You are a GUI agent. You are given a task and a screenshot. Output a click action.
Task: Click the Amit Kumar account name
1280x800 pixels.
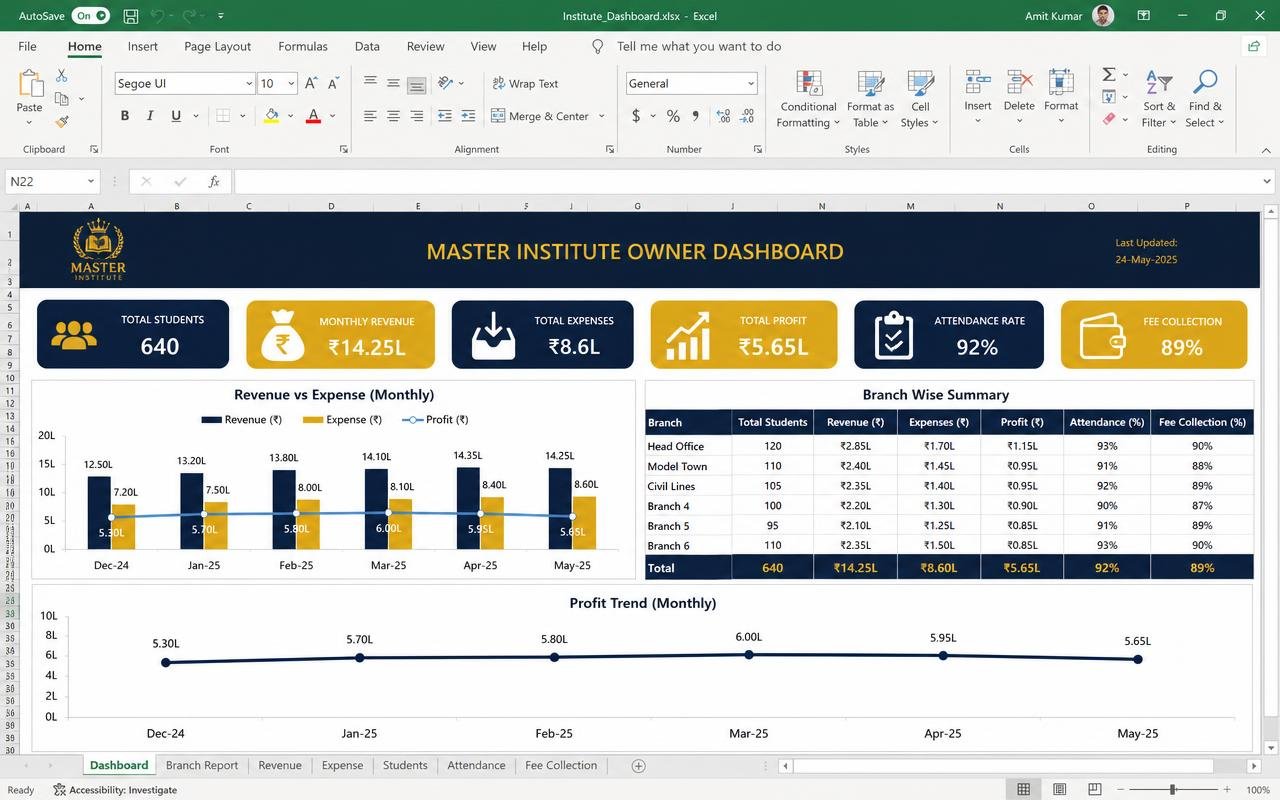[x=1054, y=16]
